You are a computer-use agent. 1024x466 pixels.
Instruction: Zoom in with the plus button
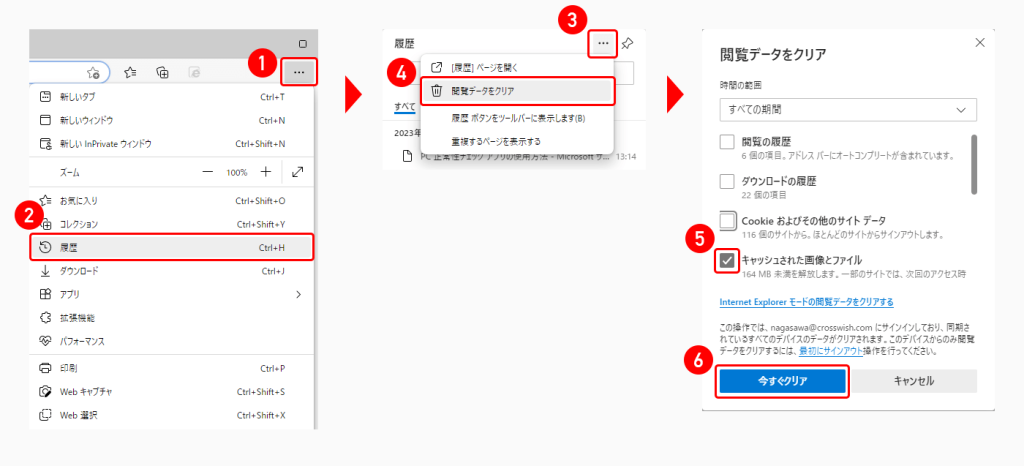[266, 172]
